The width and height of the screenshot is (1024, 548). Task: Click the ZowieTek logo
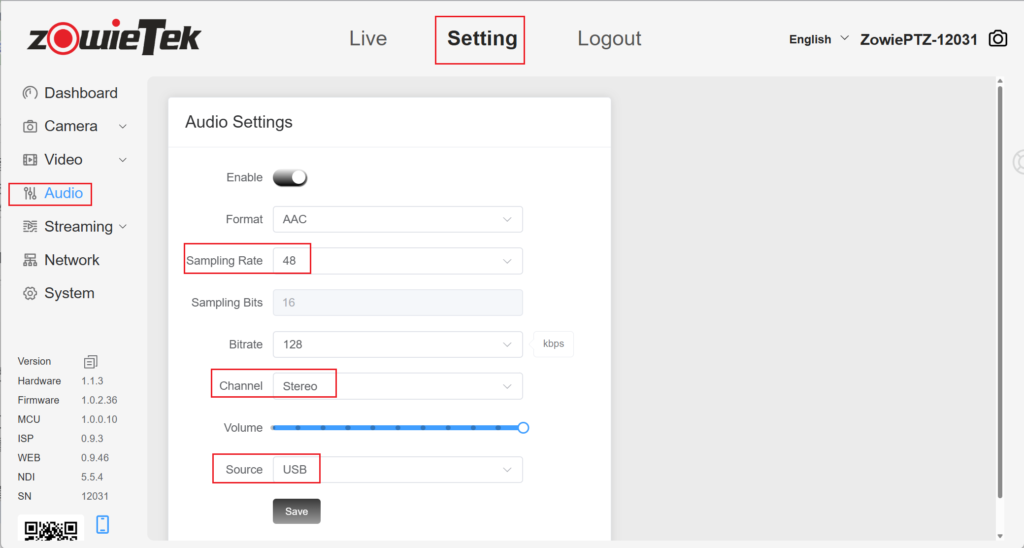(x=114, y=38)
